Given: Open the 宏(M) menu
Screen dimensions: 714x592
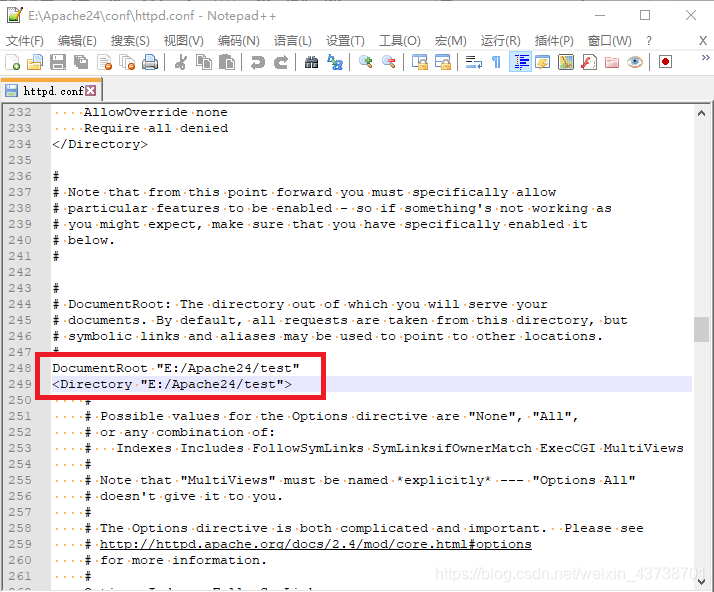Looking at the screenshot, I should click(x=450, y=41).
